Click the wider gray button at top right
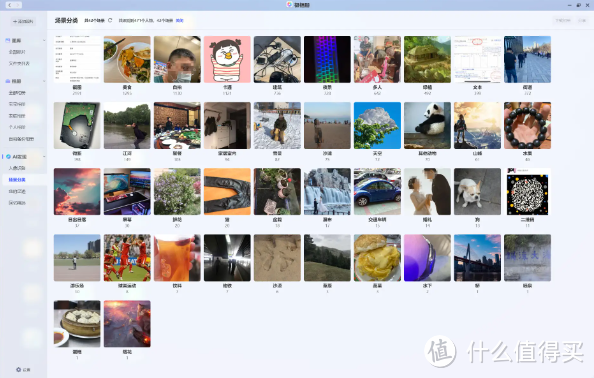 click(563, 20)
